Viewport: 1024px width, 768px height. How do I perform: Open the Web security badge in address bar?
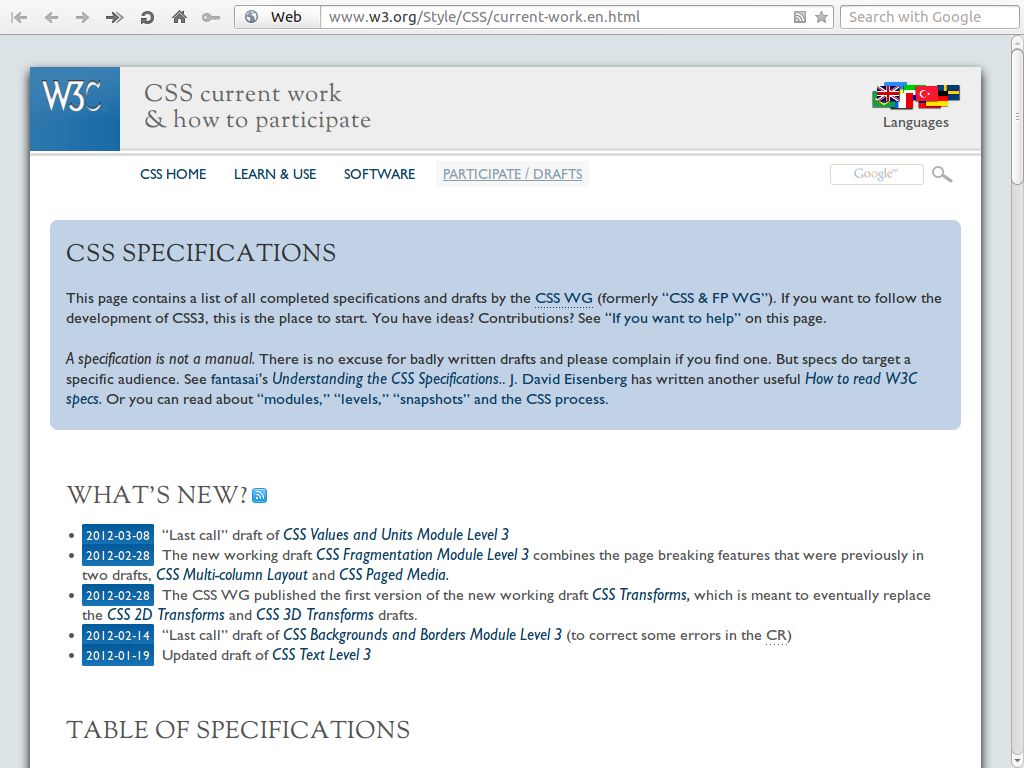pyautogui.click(x=276, y=17)
